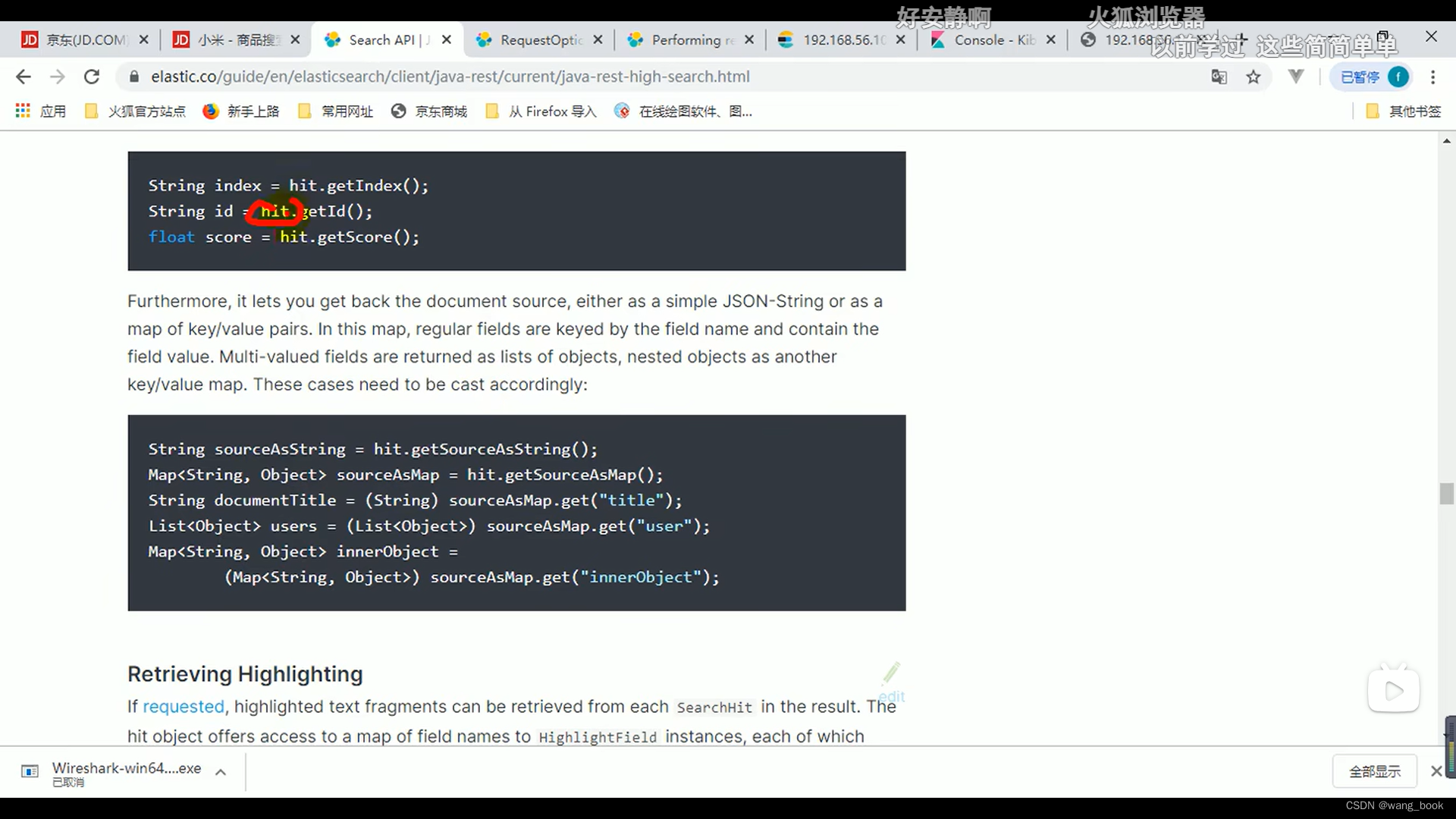Open the browser three-dot menu
The width and height of the screenshot is (1456, 819).
pos(1432,77)
